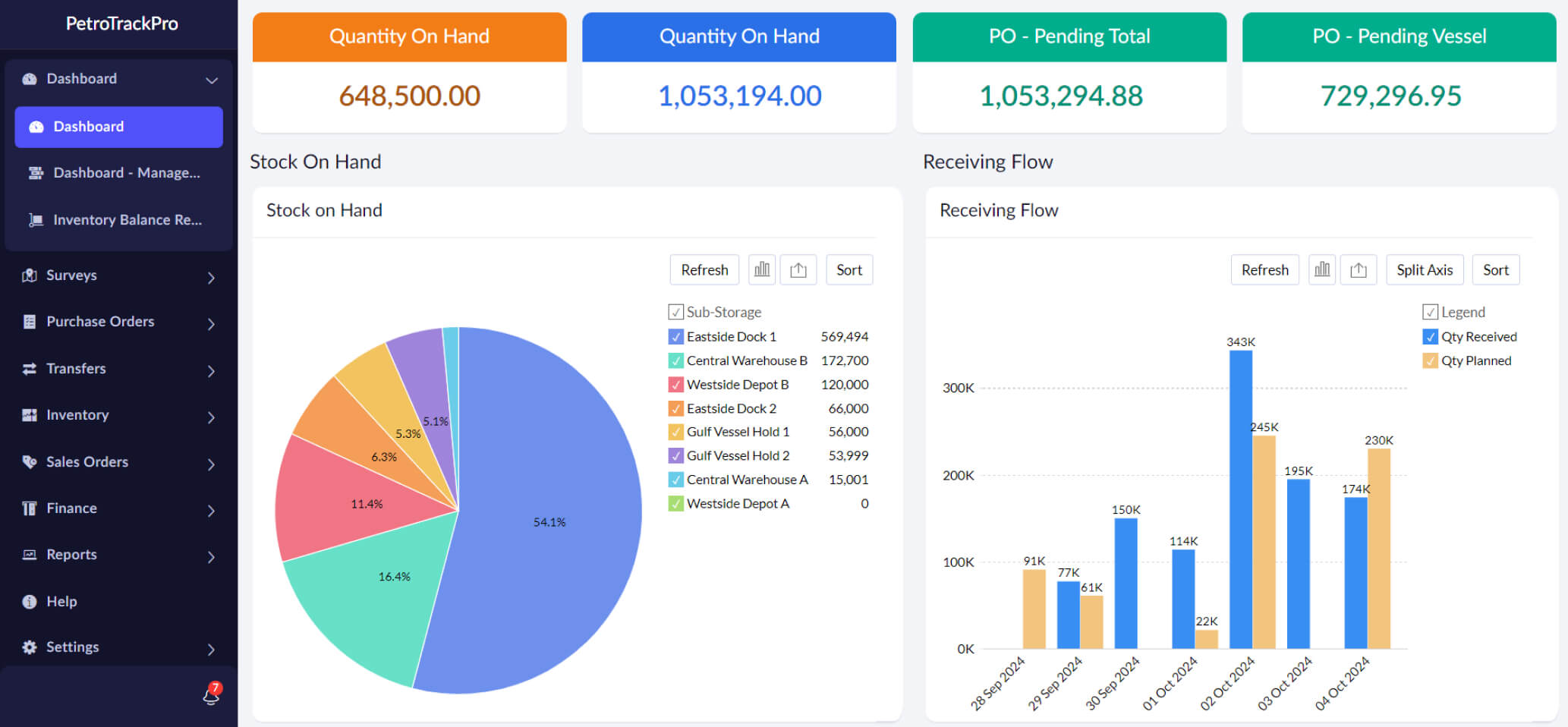Viewport: 1568px width, 727px height.
Task: Click the Finance icon in sidebar
Action: click(x=29, y=508)
